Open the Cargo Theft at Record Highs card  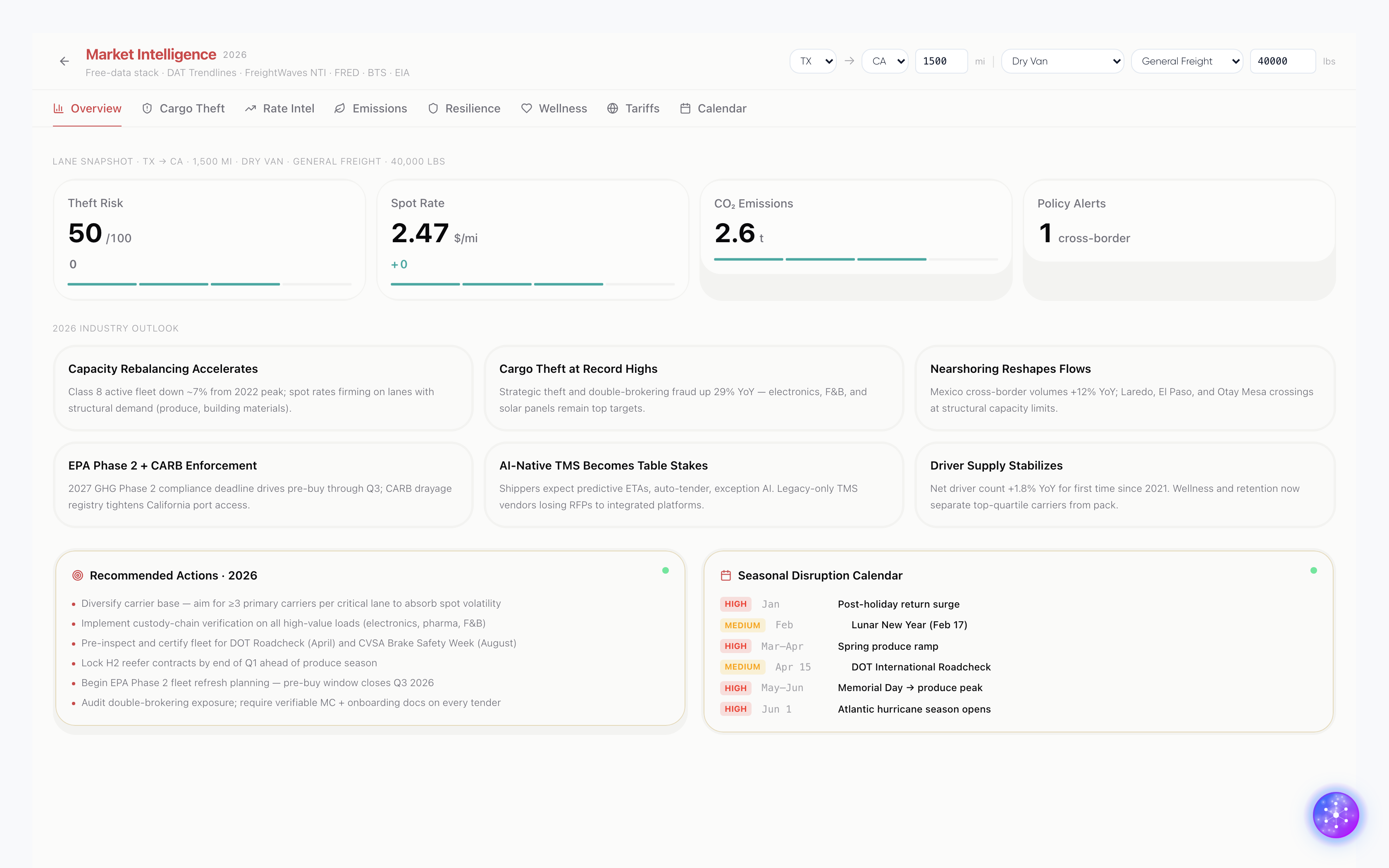[693, 388]
